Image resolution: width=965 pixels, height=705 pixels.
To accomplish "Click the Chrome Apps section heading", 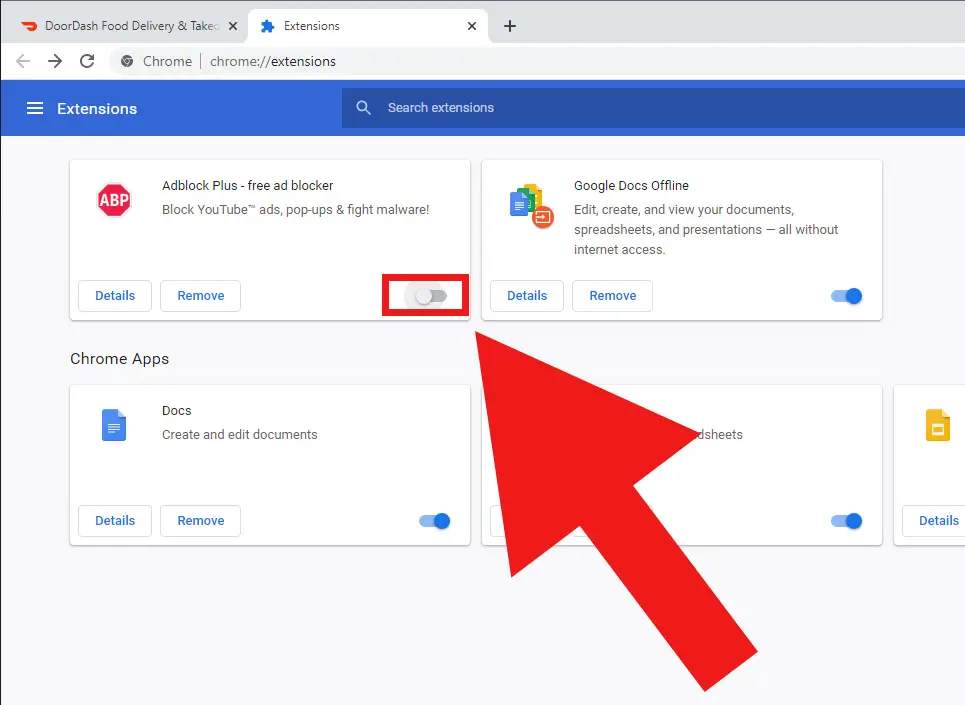I will [x=119, y=359].
